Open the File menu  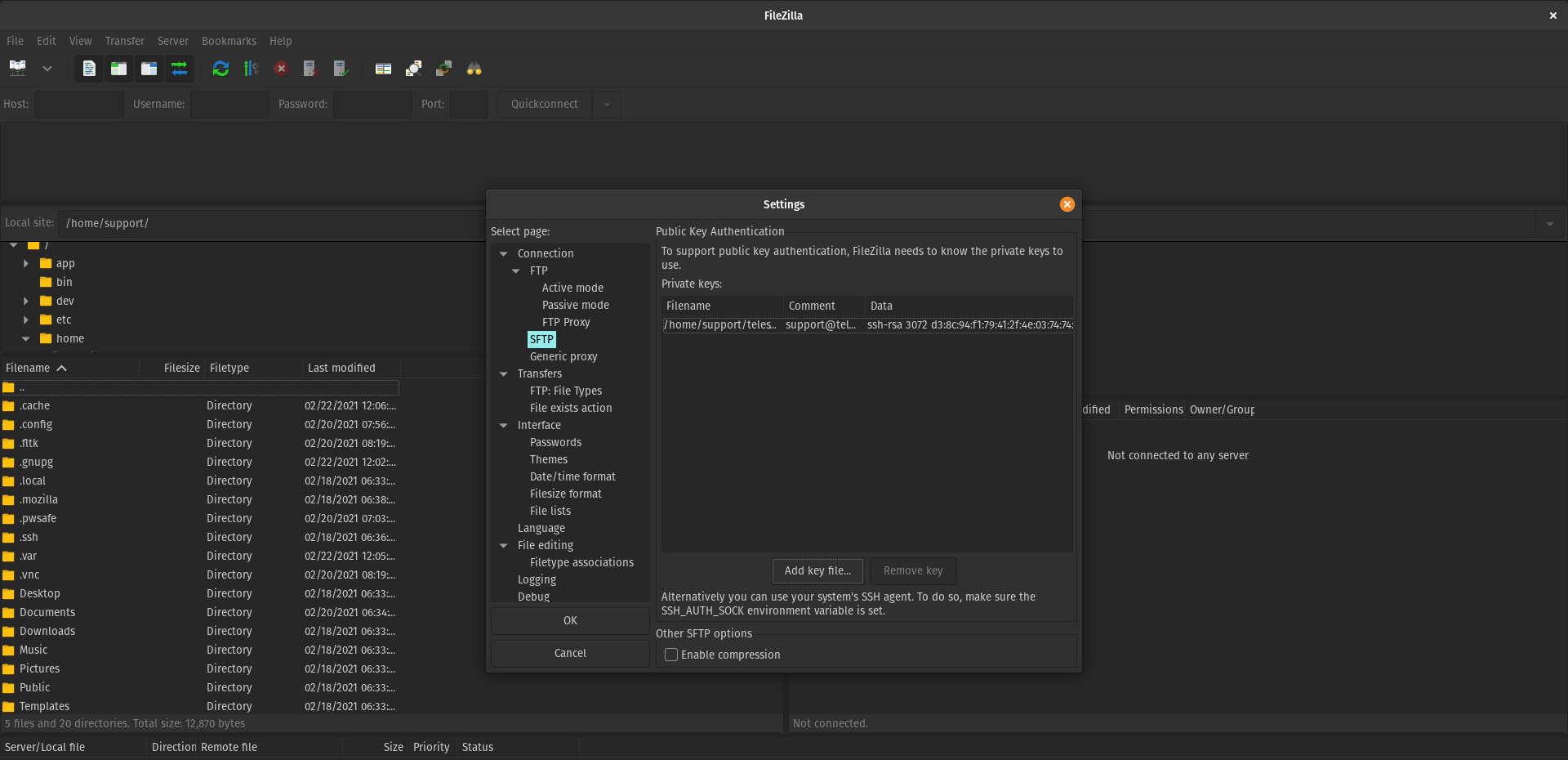[15, 41]
